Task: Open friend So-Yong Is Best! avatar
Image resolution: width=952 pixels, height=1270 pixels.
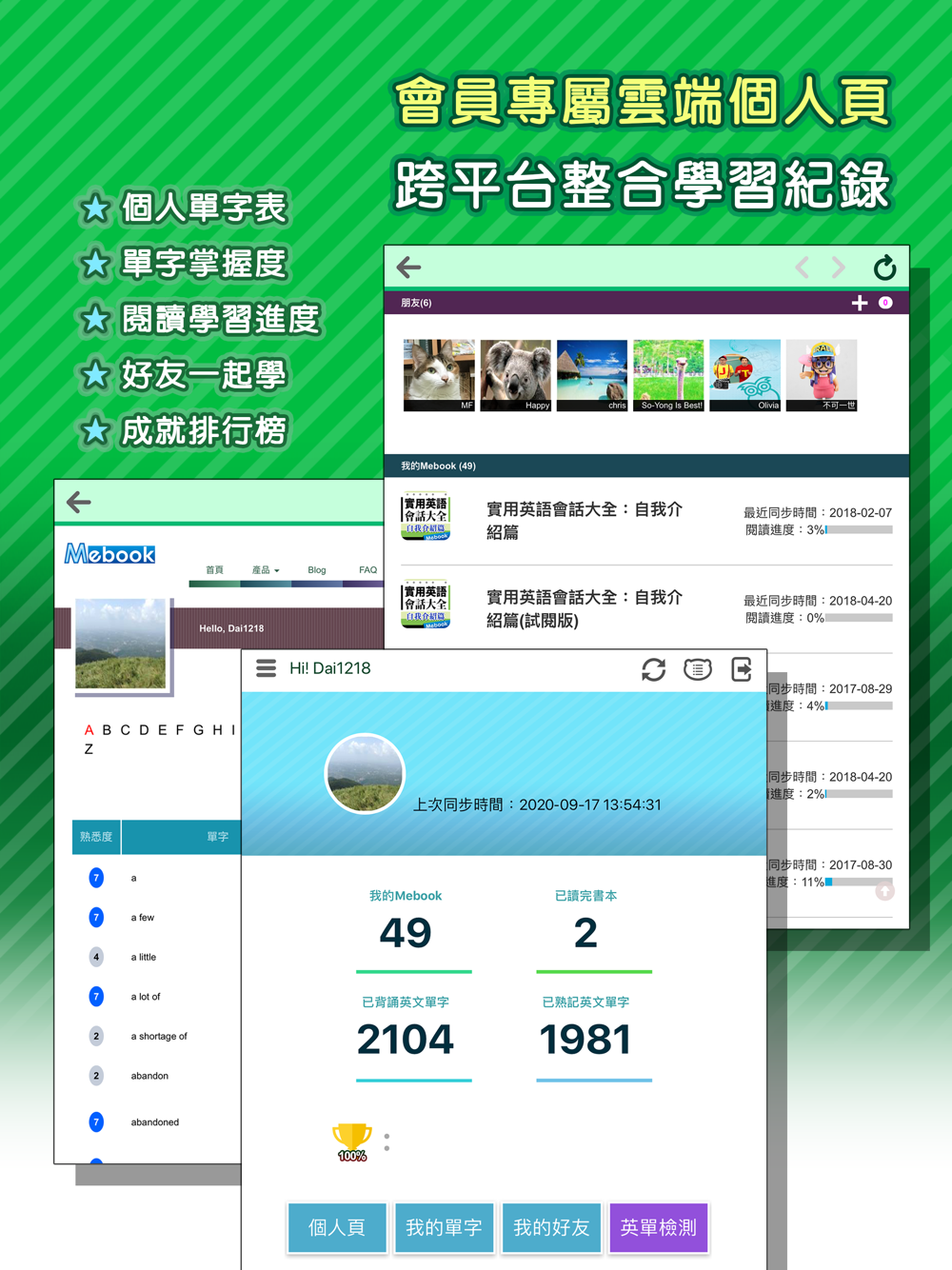Action: [668, 375]
